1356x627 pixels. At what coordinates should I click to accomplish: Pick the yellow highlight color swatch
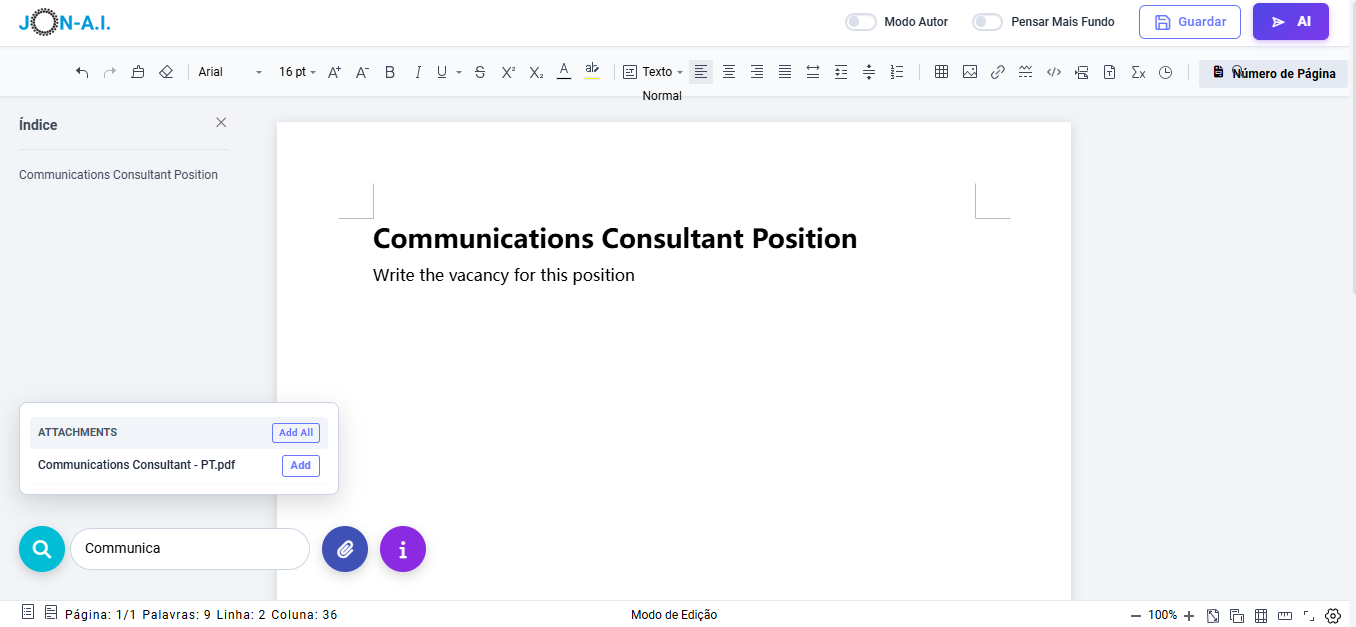(x=592, y=72)
